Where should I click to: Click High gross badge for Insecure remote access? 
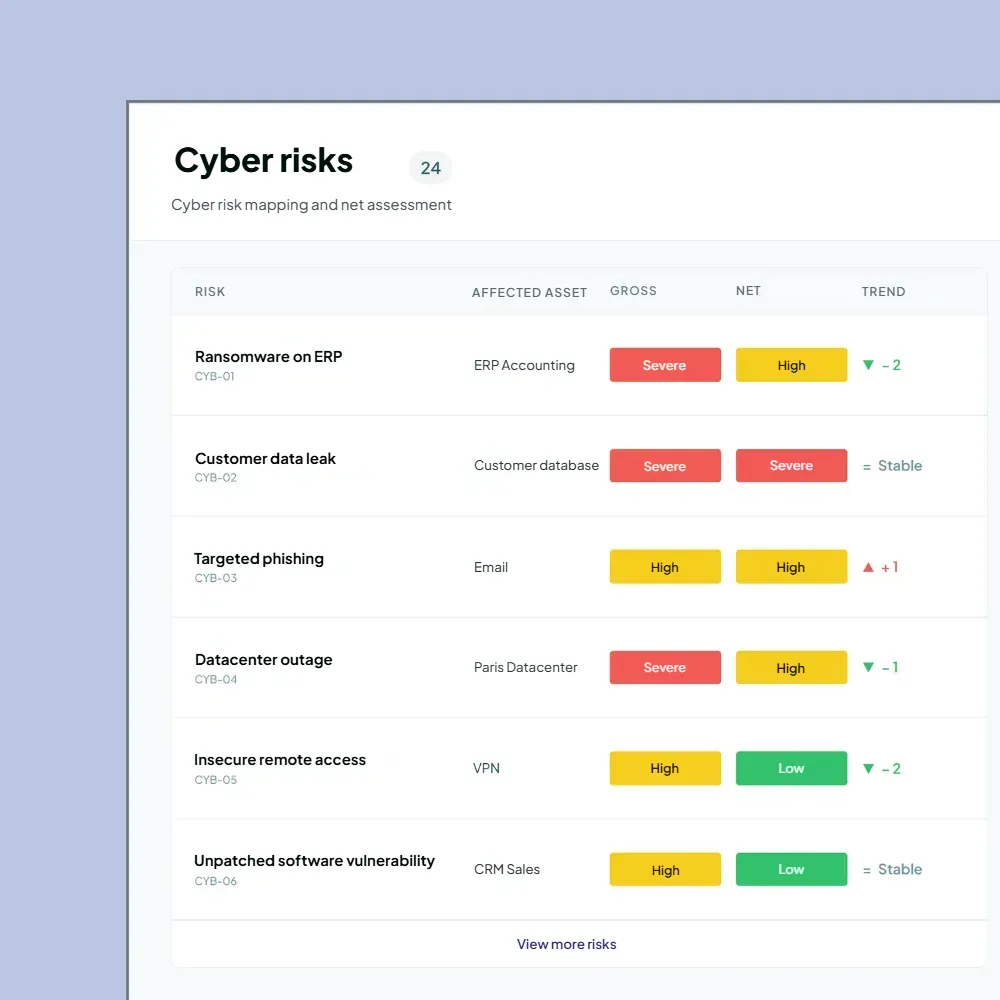click(665, 768)
